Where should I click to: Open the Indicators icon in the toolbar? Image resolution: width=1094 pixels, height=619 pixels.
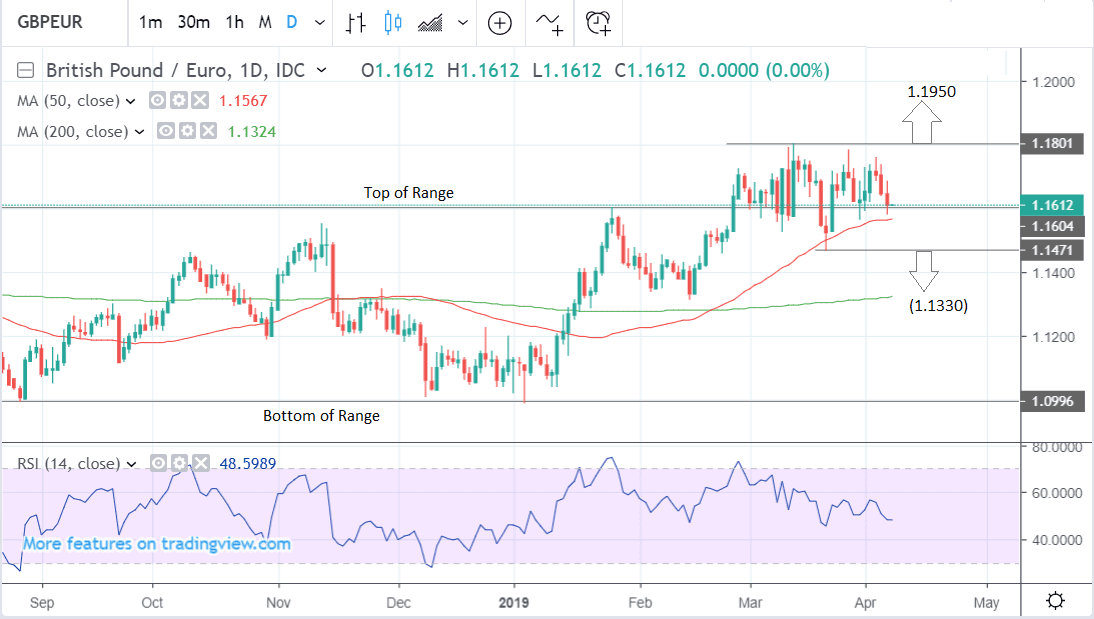550,23
